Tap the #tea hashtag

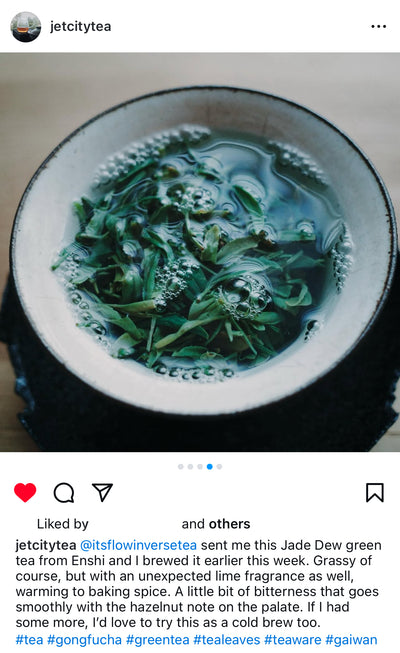(29, 639)
